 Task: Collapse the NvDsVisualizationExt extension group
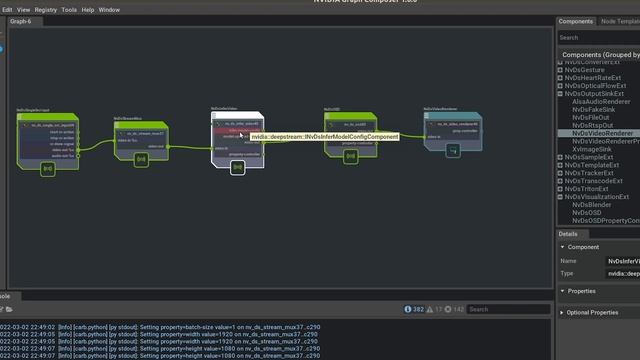click(560, 197)
